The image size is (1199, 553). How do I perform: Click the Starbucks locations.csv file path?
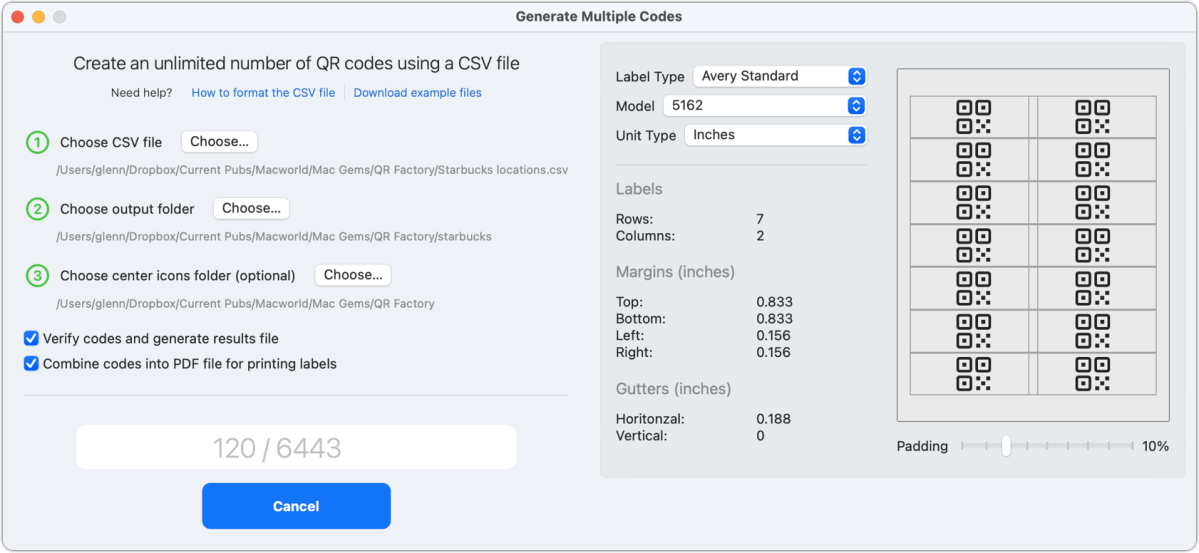coord(312,170)
